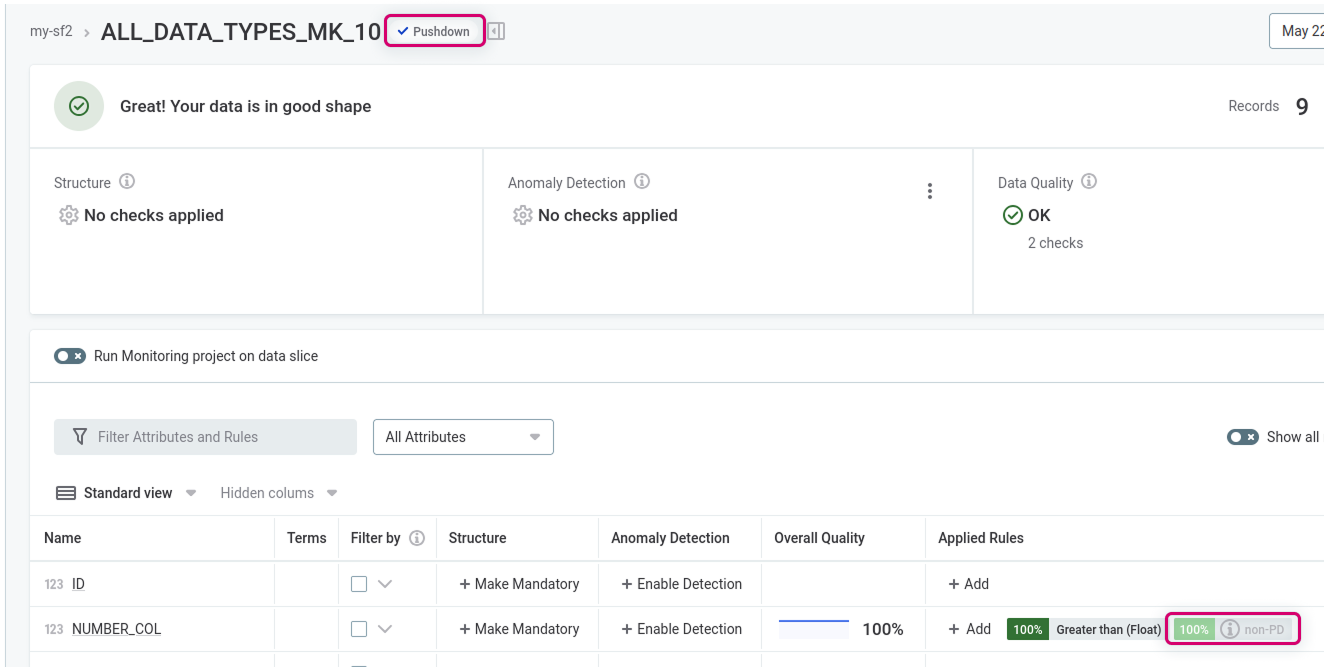Click Add rule for NUMBER_COL
The image size is (1324, 667).
tap(969, 629)
